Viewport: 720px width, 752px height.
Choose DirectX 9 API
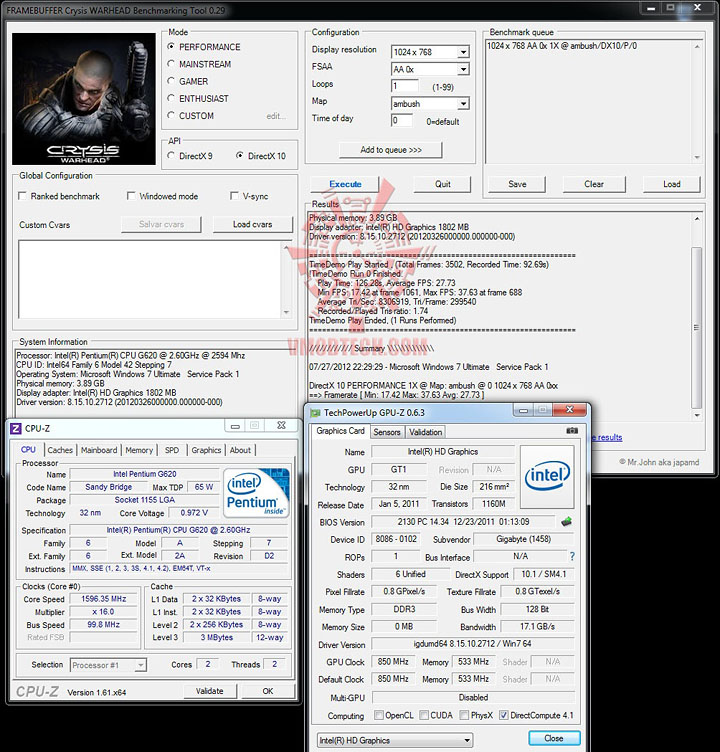170,156
